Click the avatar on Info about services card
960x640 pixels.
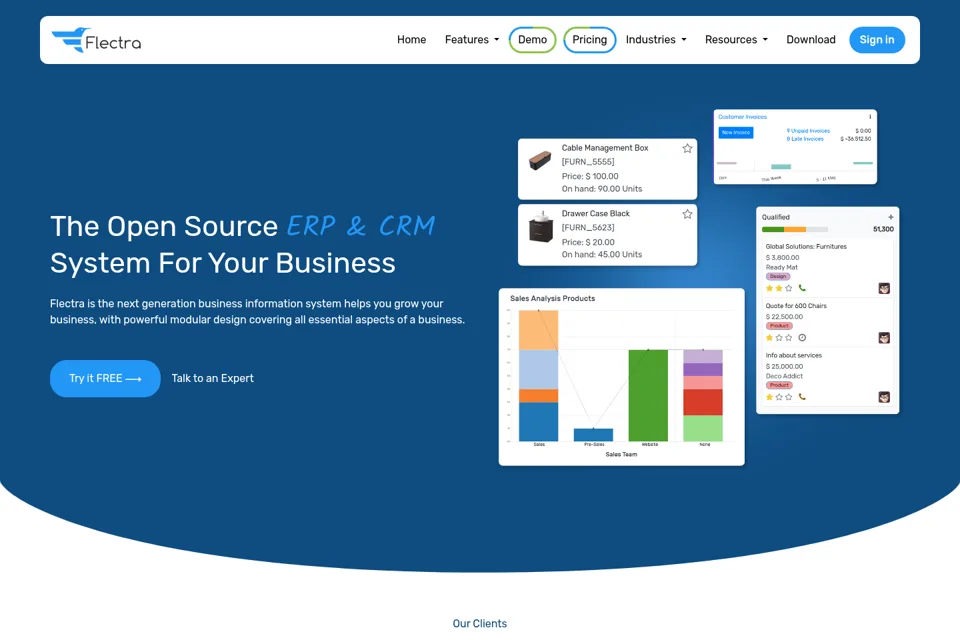tap(884, 397)
